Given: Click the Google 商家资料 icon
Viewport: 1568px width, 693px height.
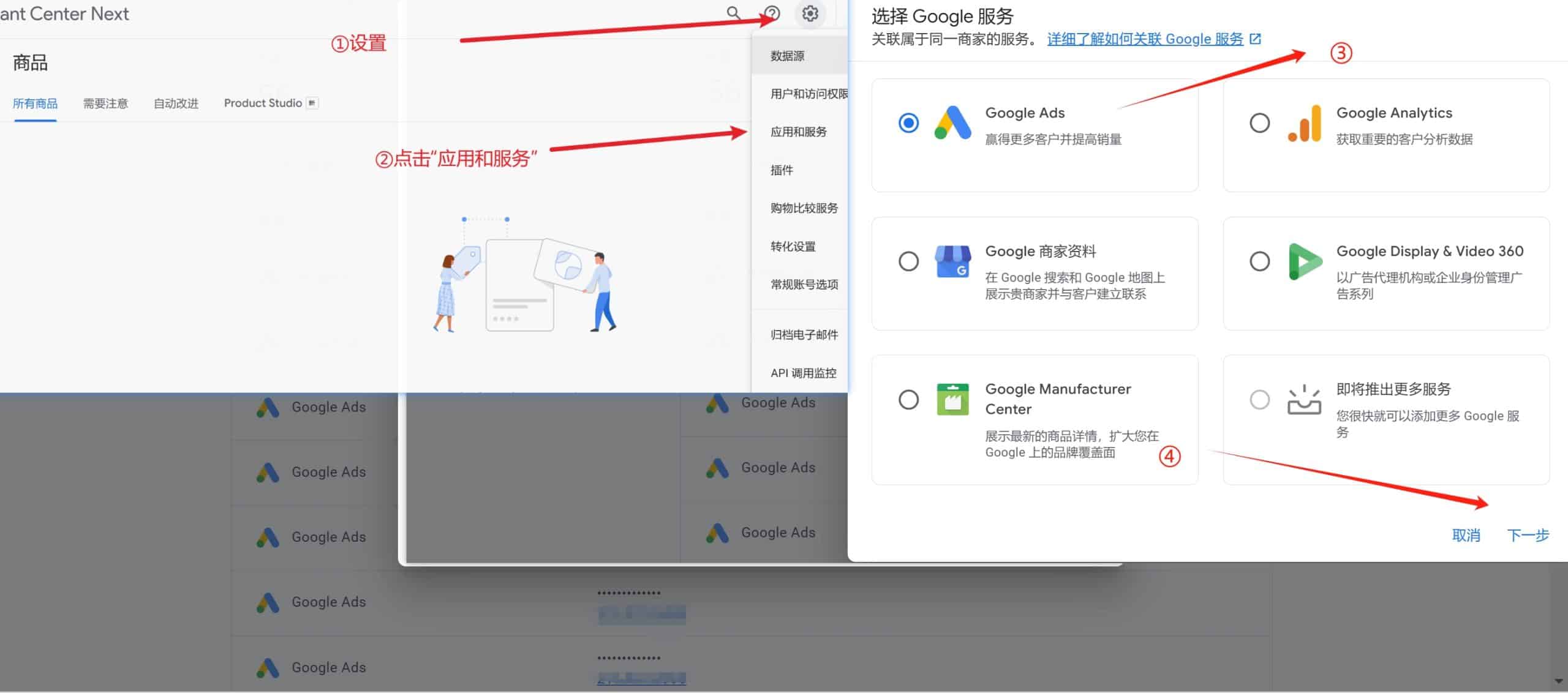Looking at the screenshot, I should pos(951,261).
